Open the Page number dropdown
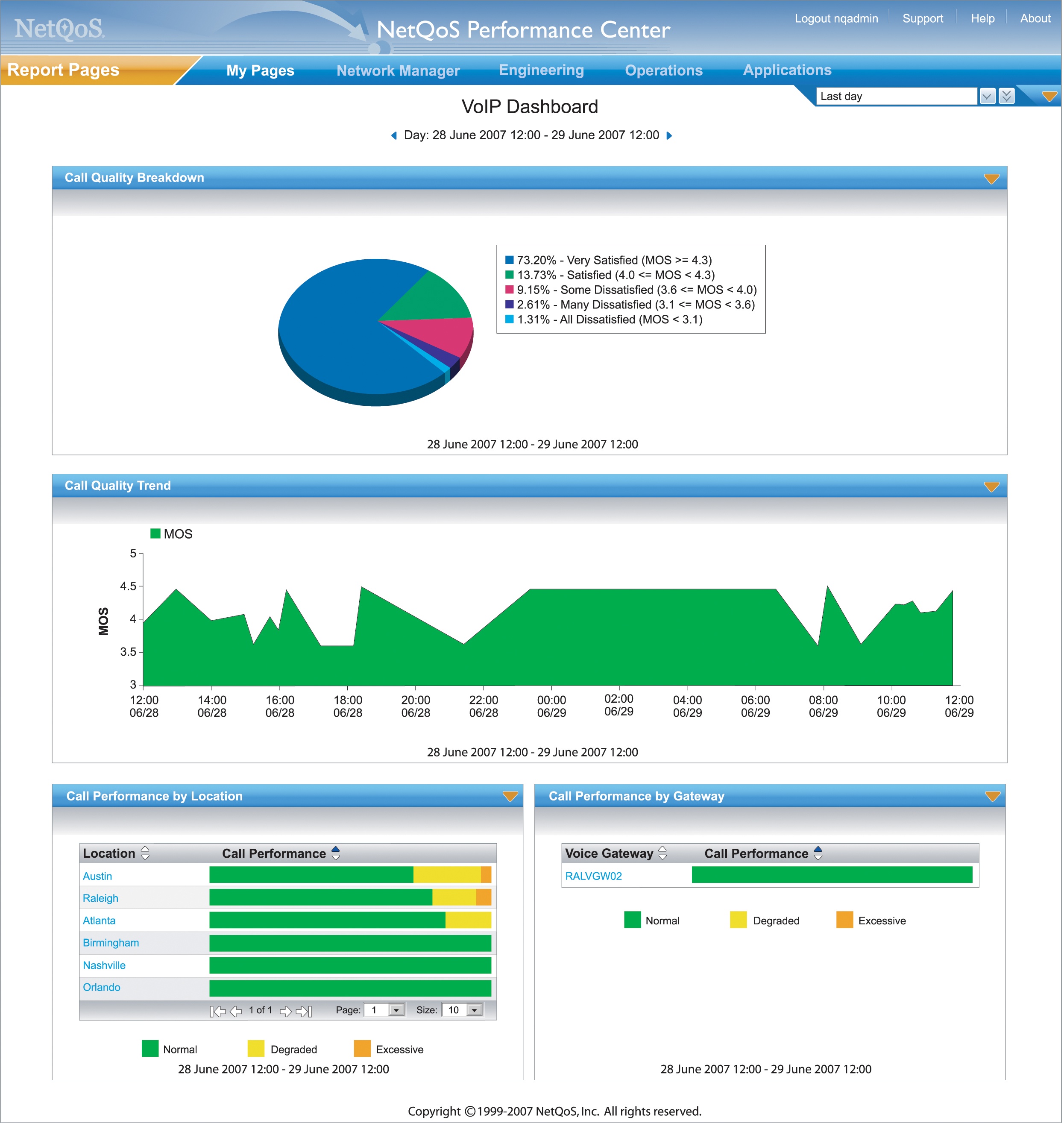Screen dimensions: 1064x1123 (x=396, y=1010)
